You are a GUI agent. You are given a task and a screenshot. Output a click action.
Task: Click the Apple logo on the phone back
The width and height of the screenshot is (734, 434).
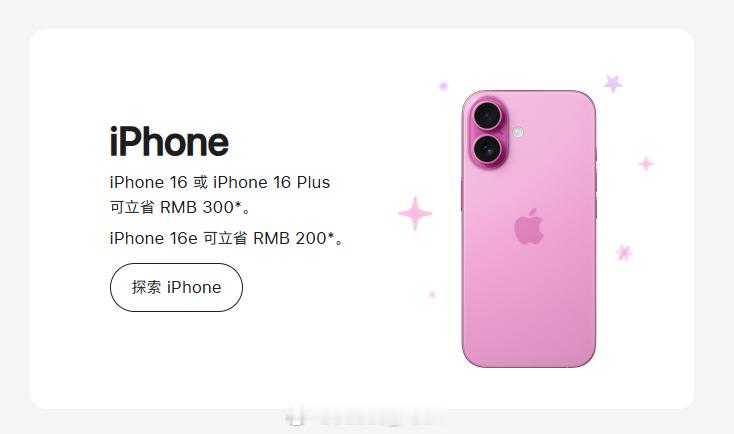pos(529,226)
